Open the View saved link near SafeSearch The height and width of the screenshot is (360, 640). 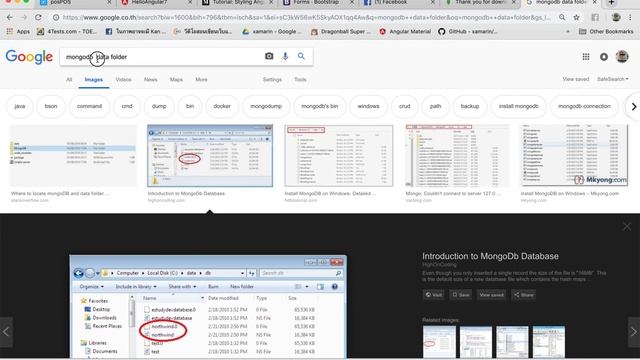coord(576,79)
